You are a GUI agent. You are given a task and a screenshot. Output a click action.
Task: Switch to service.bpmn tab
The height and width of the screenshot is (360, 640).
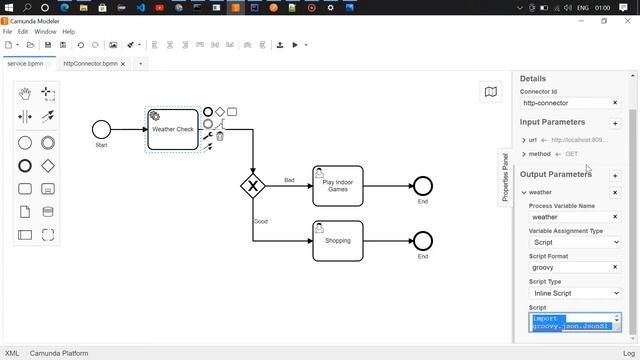tap(29, 64)
